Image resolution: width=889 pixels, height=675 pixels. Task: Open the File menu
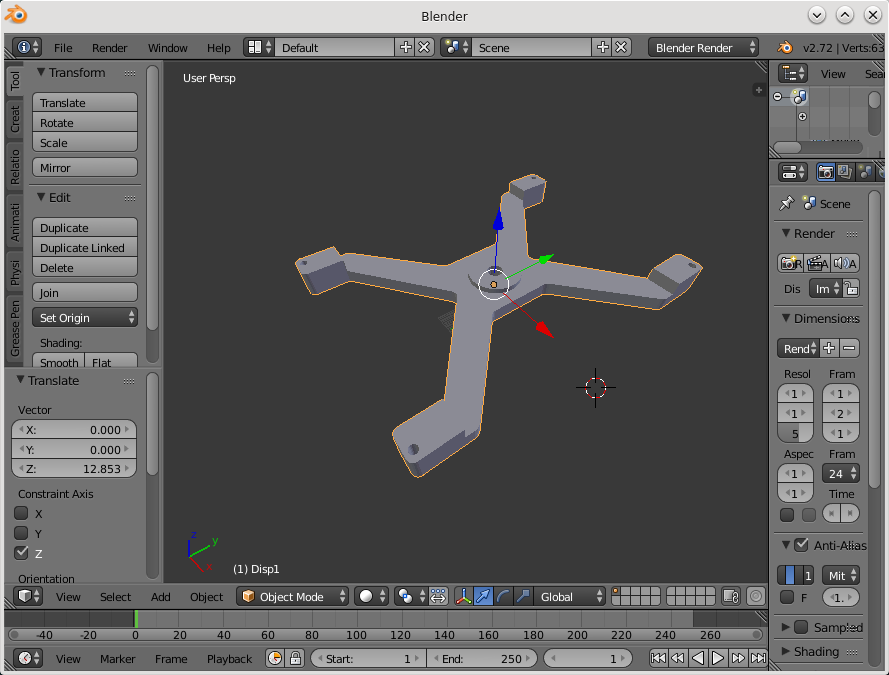63,48
